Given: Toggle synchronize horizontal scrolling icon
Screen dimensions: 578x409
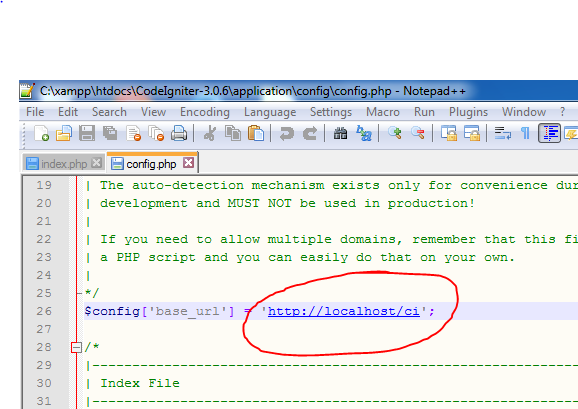Looking at the screenshot, I should click(471, 133).
